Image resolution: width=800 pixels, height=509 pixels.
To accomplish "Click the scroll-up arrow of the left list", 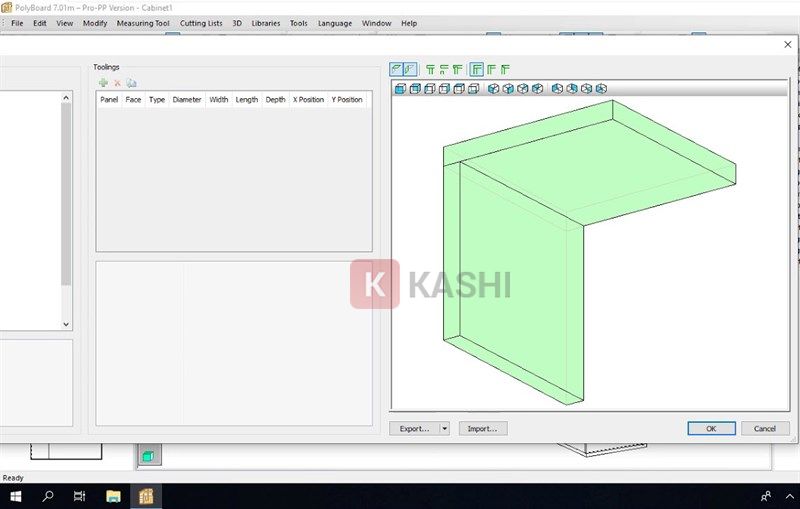I will pos(66,97).
